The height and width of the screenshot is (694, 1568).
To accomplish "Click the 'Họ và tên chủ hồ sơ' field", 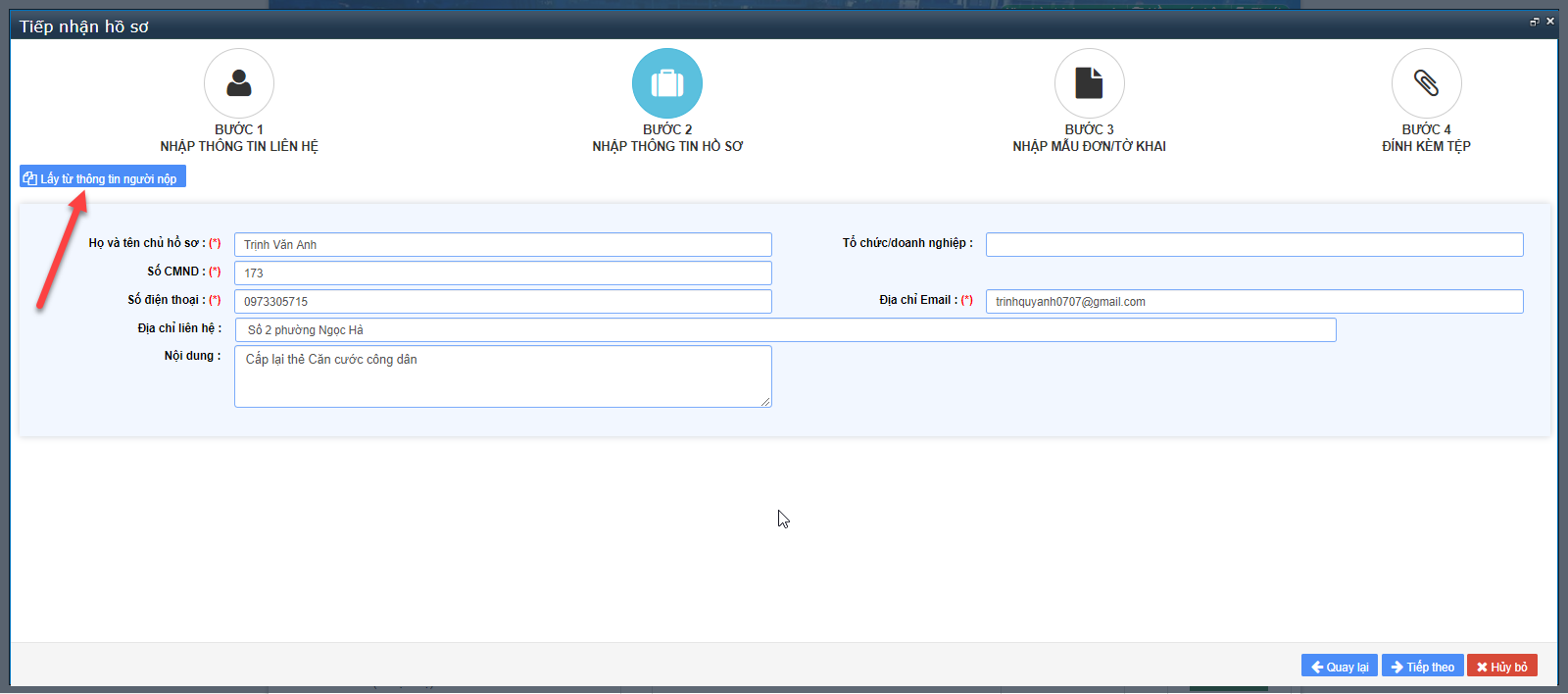I will pyautogui.click(x=503, y=245).
